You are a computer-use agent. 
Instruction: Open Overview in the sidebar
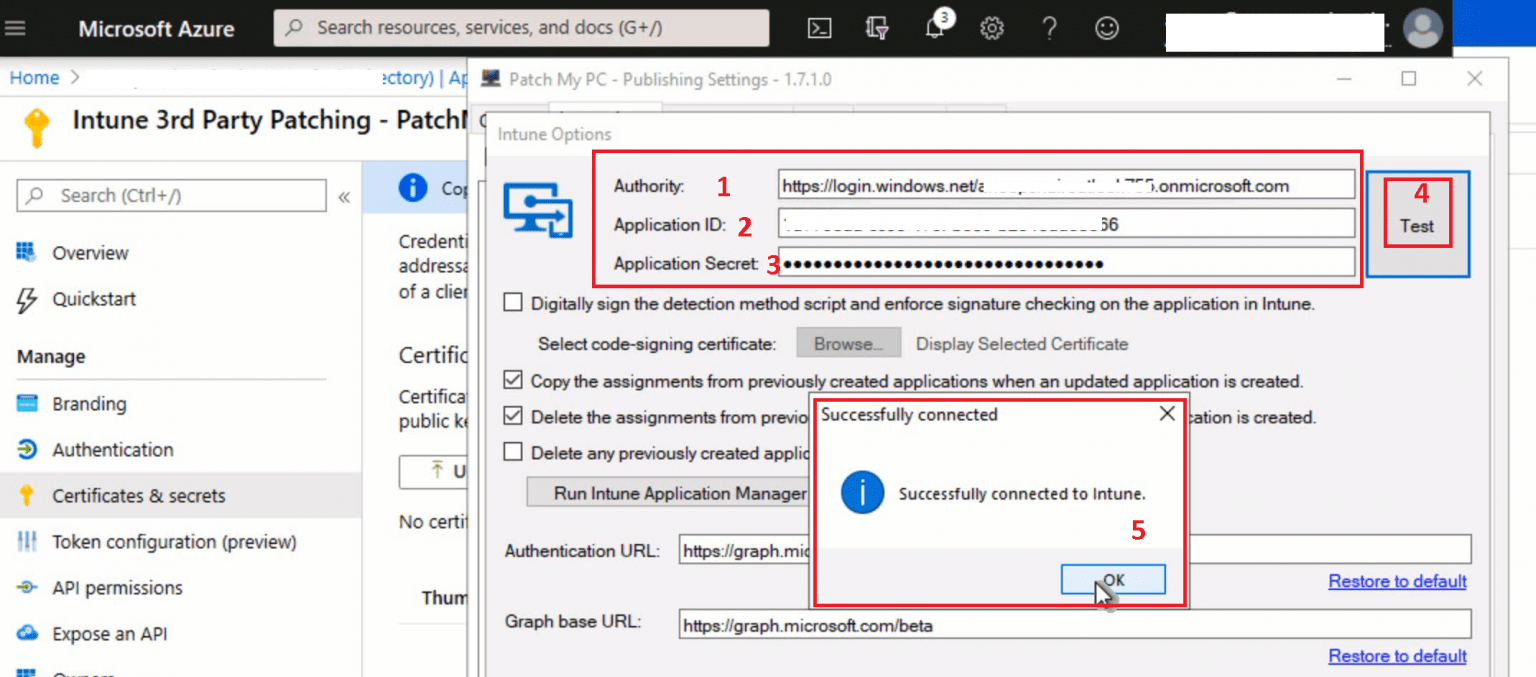coord(90,253)
